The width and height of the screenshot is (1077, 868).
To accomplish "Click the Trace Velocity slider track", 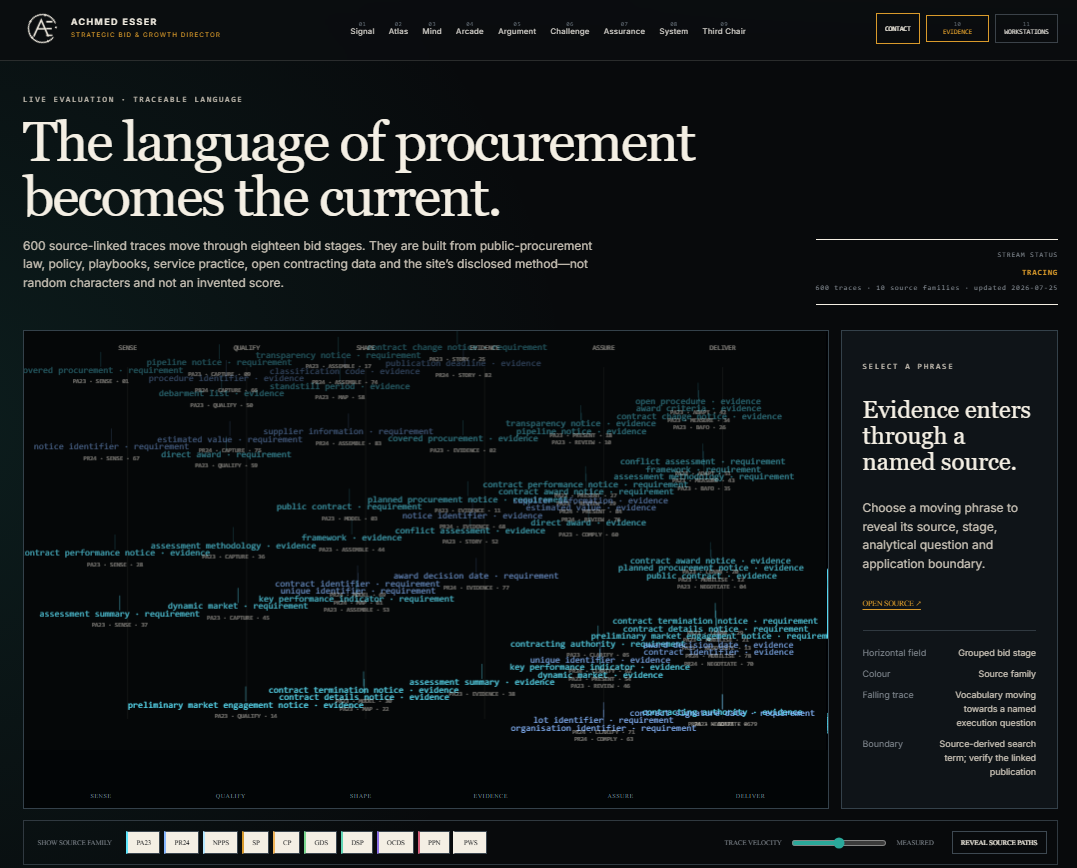I will [839, 843].
